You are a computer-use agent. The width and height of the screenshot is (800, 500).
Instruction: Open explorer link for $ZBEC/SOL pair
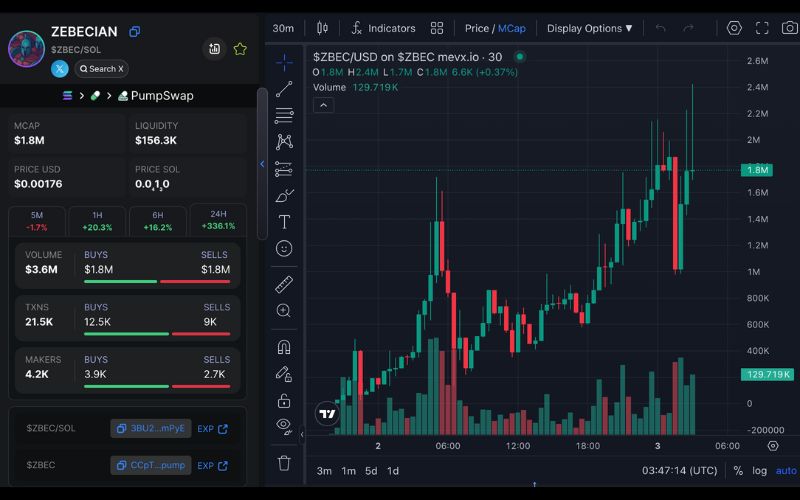[212, 429]
